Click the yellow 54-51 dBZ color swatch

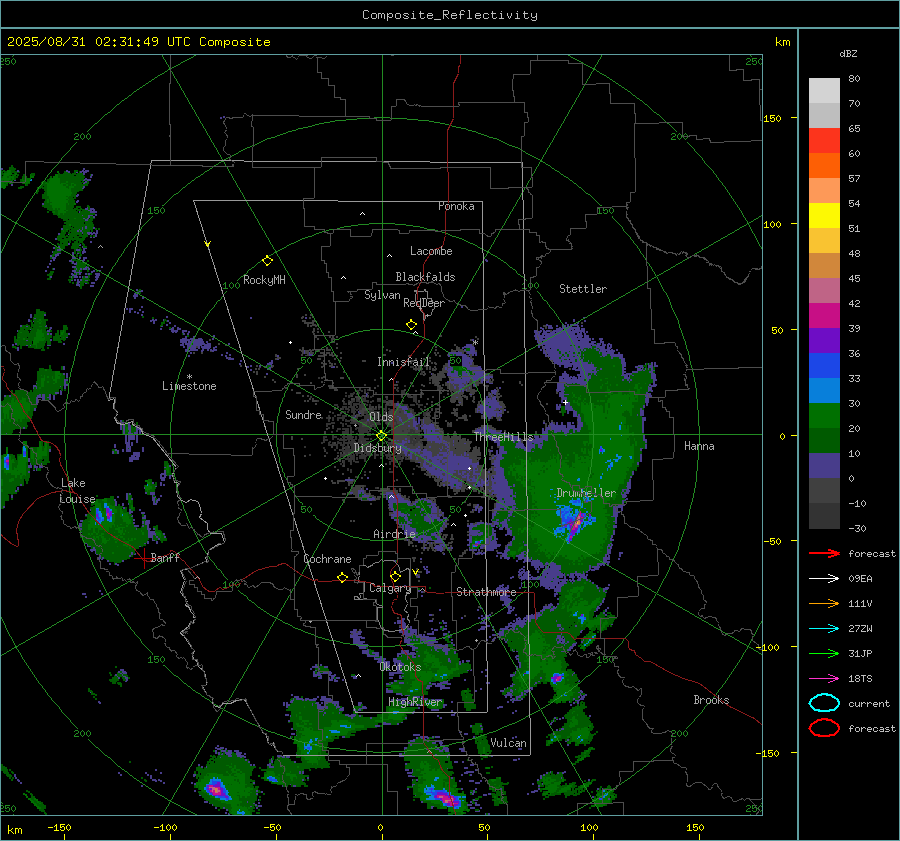(824, 216)
